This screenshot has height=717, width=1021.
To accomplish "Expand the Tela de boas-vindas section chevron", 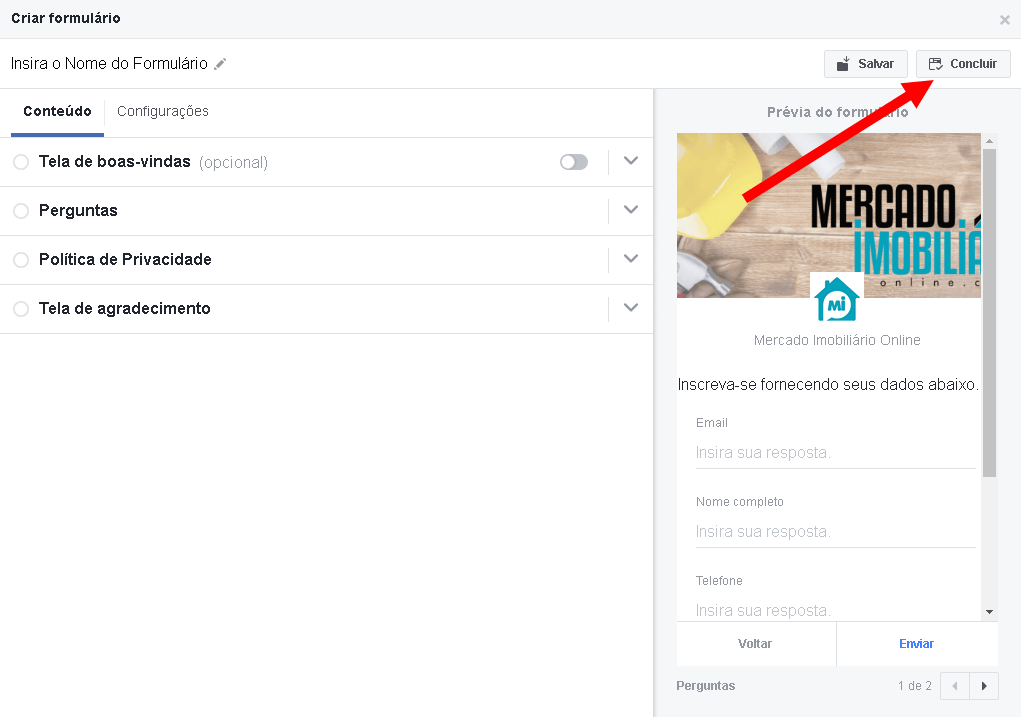I will 630,161.
